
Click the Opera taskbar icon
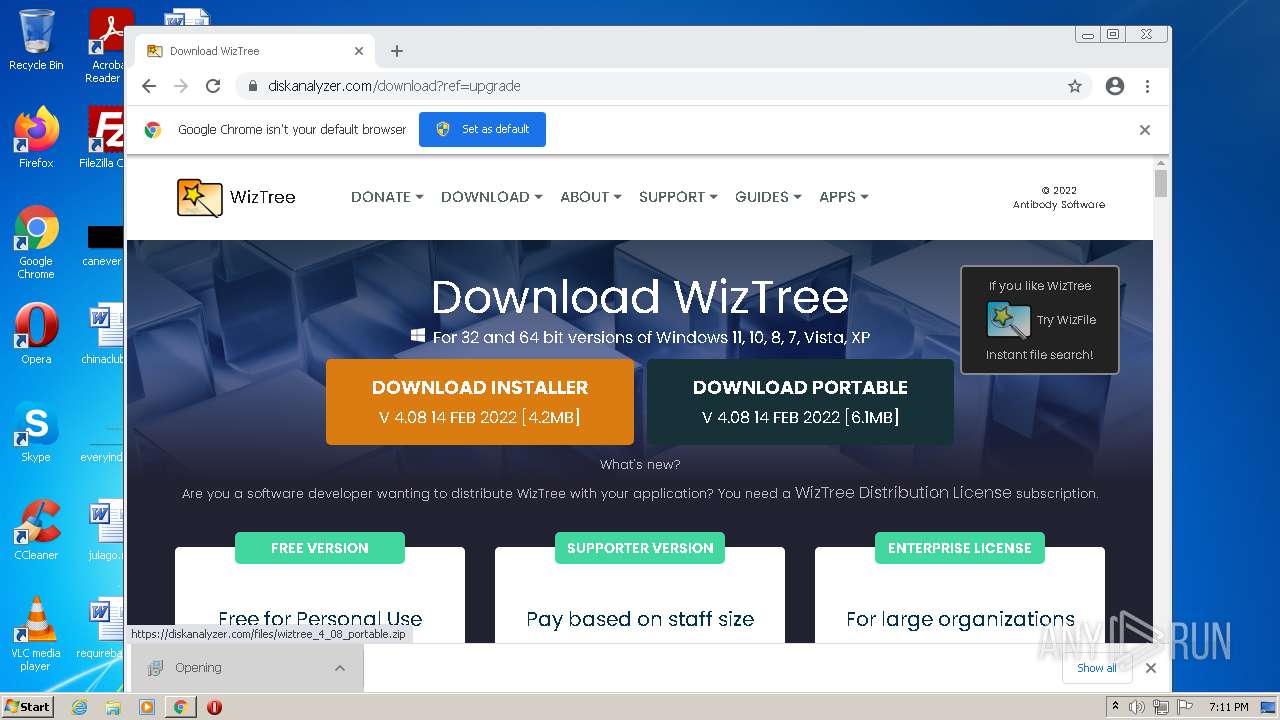tap(214, 707)
